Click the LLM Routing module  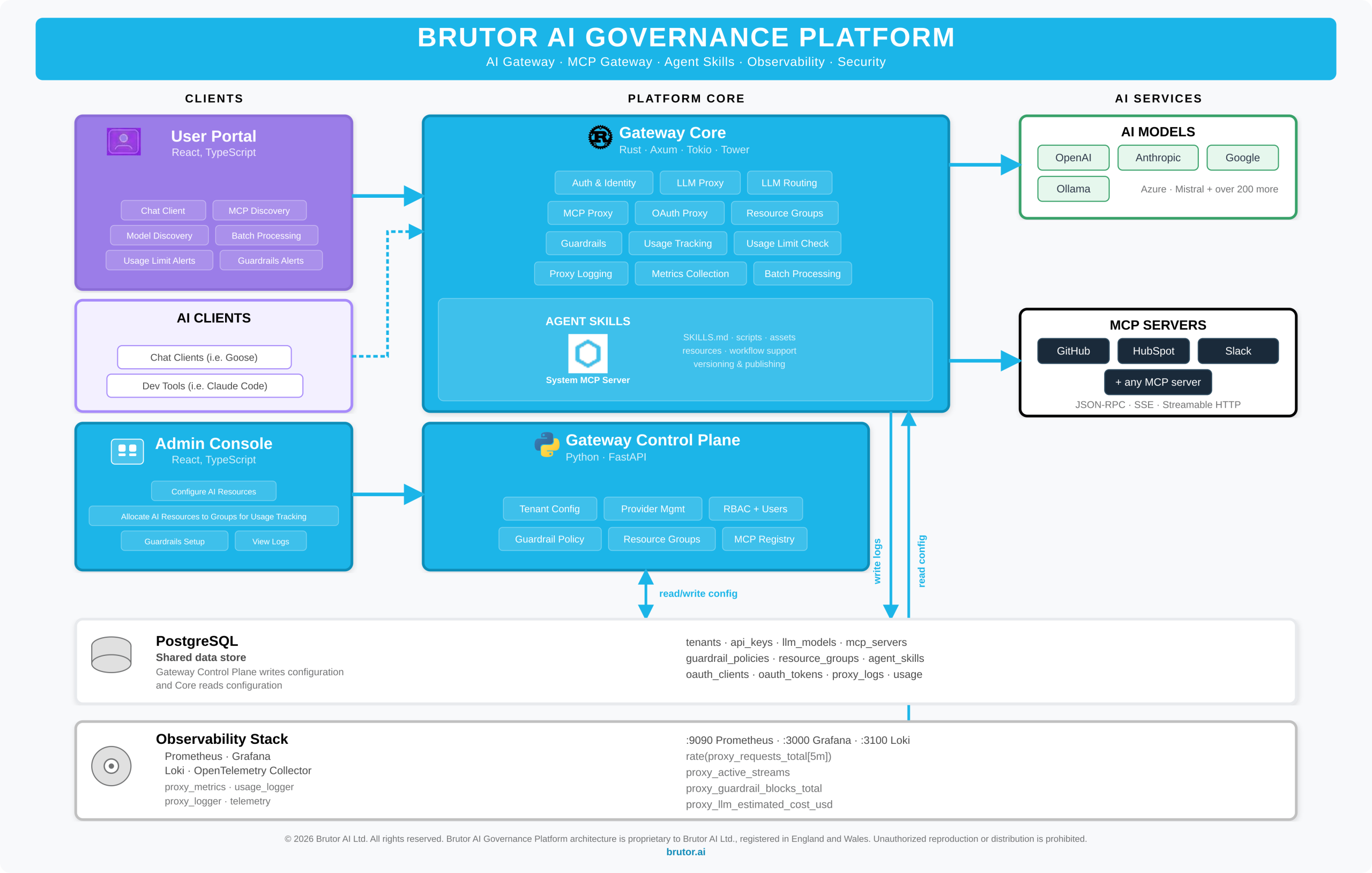[788, 183]
